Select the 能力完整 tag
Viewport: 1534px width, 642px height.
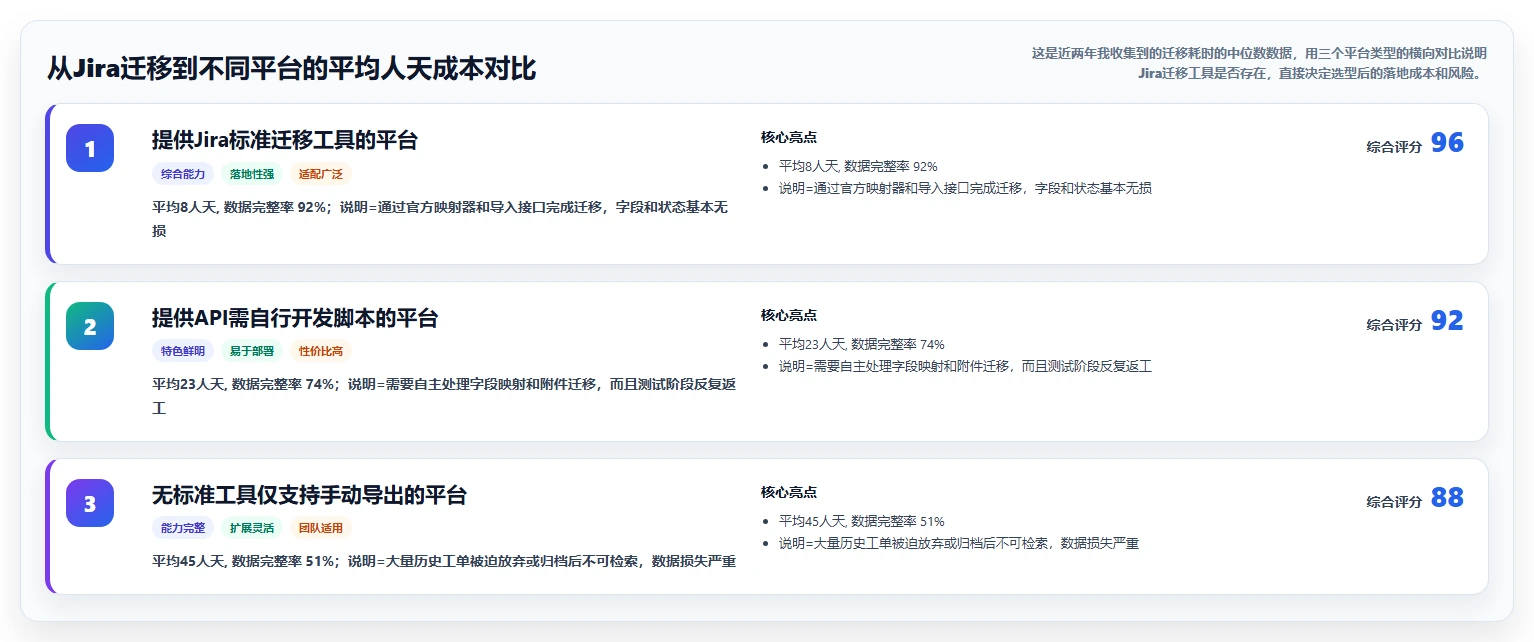pyautogui.click(x=183, y=528)
